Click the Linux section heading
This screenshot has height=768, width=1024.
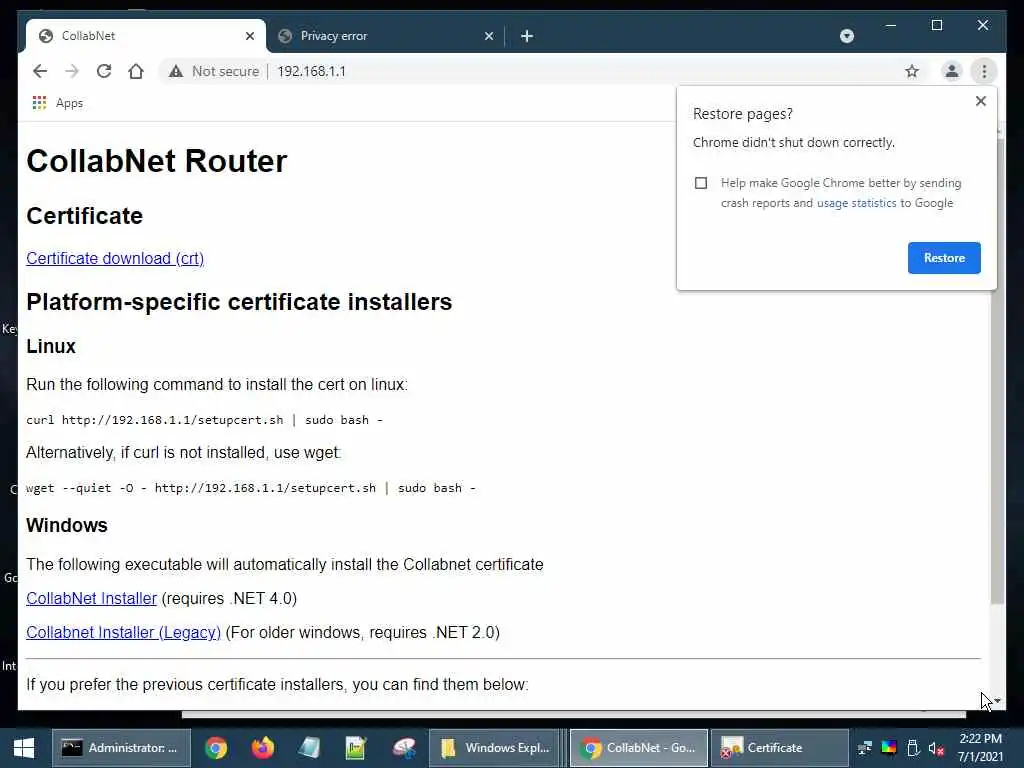(51, 346)
